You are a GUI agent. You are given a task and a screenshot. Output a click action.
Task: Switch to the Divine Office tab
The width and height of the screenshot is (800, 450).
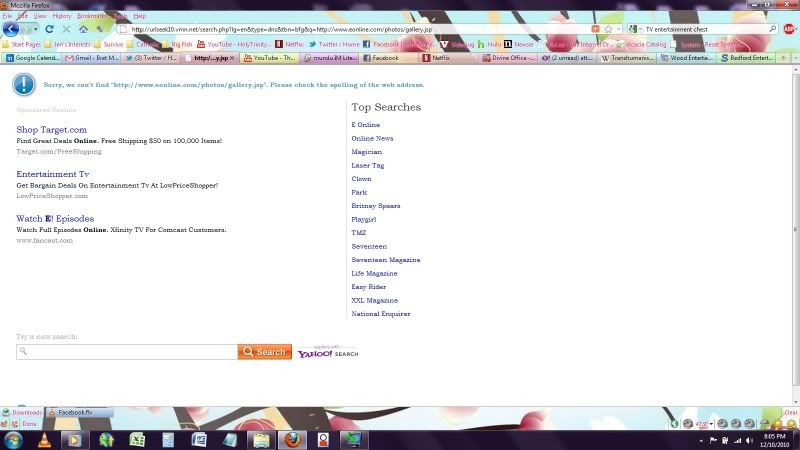click(509, 58)
